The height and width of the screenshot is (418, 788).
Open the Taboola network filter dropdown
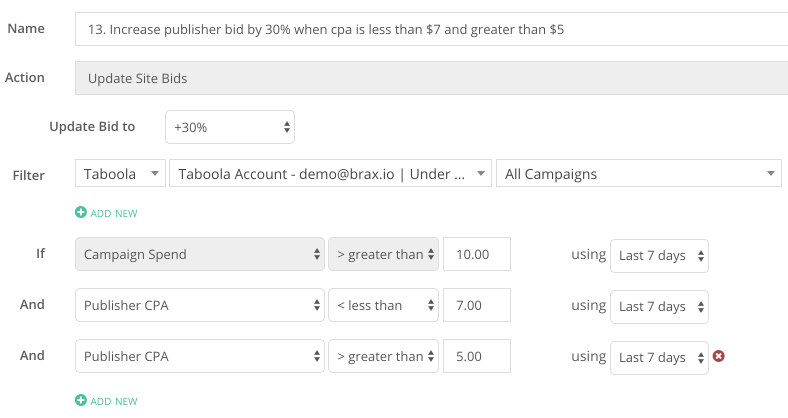pyautogui.click(x=120, y=174)
